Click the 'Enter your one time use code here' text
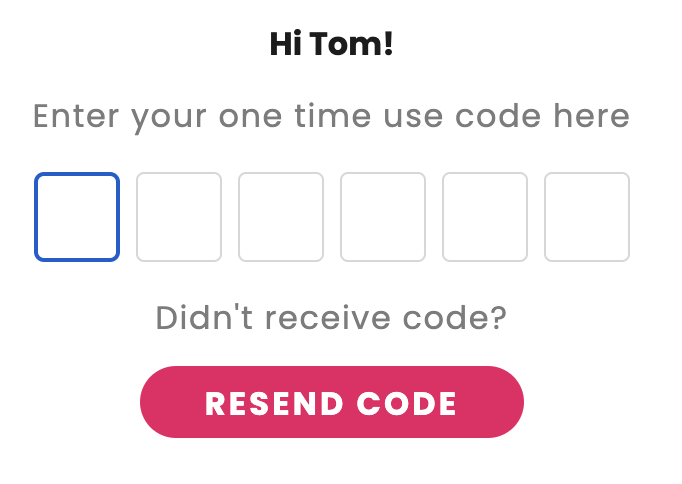 [331, 117]
